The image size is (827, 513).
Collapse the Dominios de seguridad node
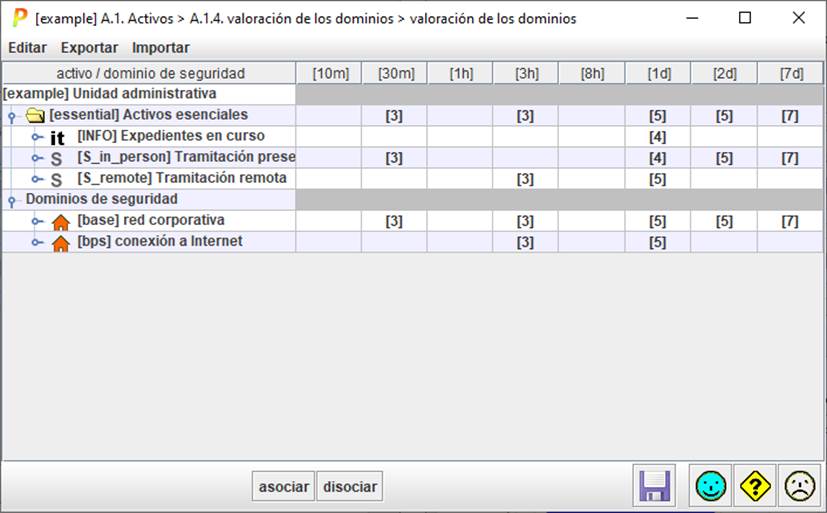point(12,200)
